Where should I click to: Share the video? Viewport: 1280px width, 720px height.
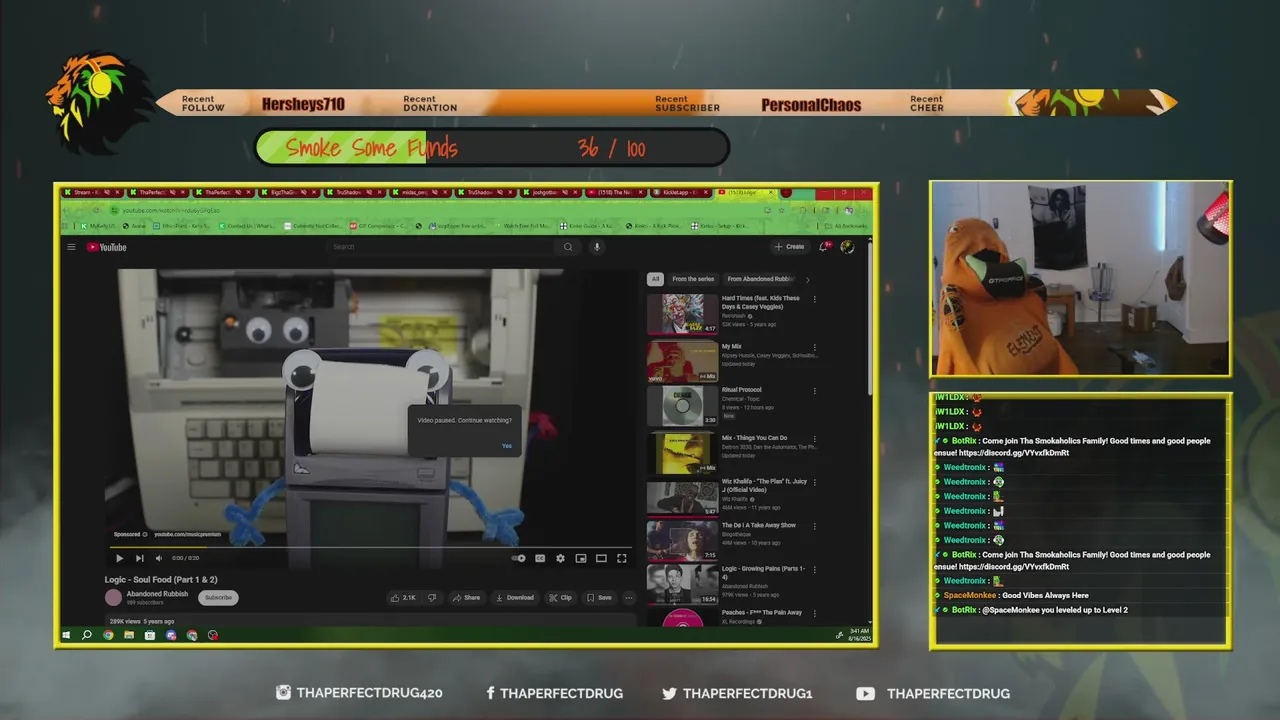click(466, 597)
